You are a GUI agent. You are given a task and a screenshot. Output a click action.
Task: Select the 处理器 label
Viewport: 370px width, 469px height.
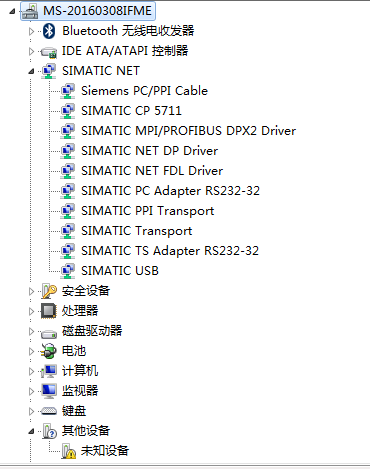(x=80, y=311)
